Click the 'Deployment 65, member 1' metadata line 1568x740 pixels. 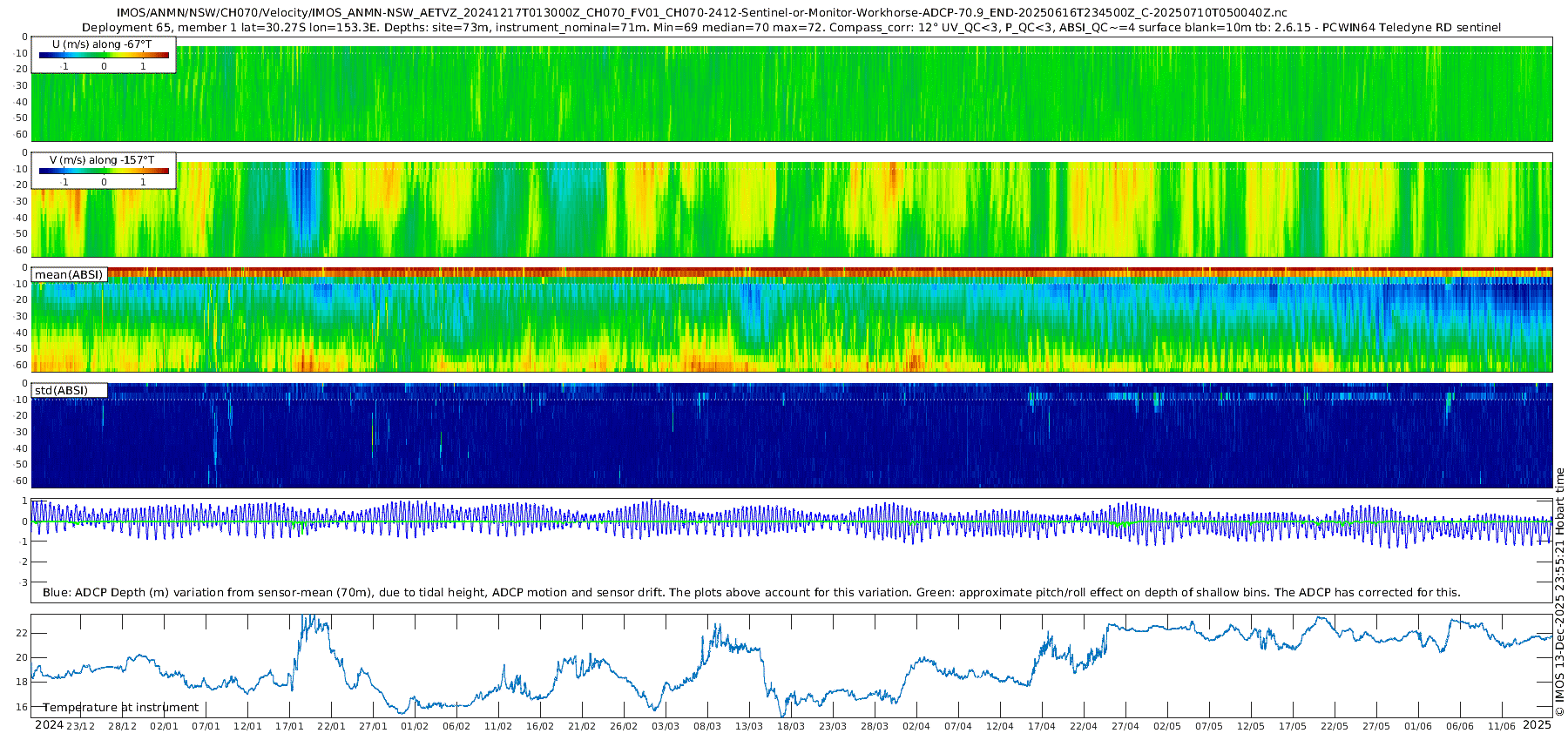point(791,28)
